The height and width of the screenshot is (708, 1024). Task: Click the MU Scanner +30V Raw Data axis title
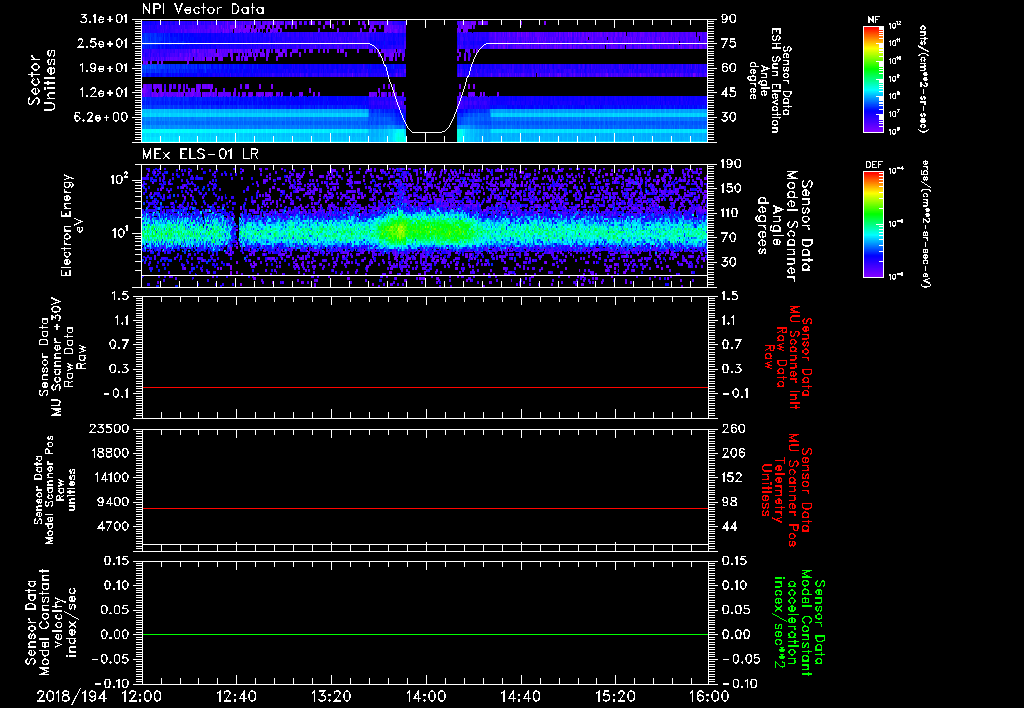pos(65,357)
